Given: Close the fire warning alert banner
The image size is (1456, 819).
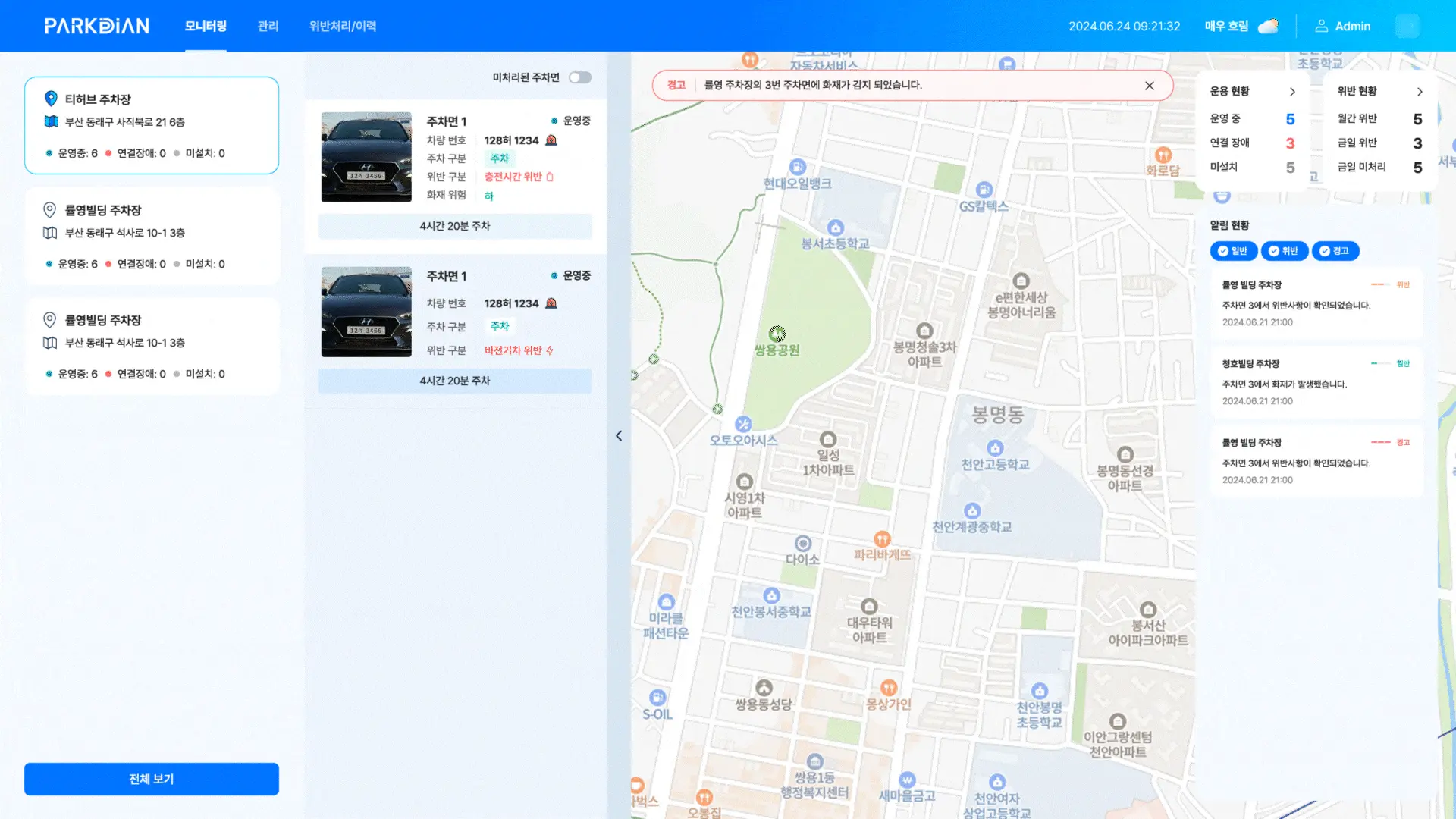Looking at the screenshot, I should [x=1150, y=86].
